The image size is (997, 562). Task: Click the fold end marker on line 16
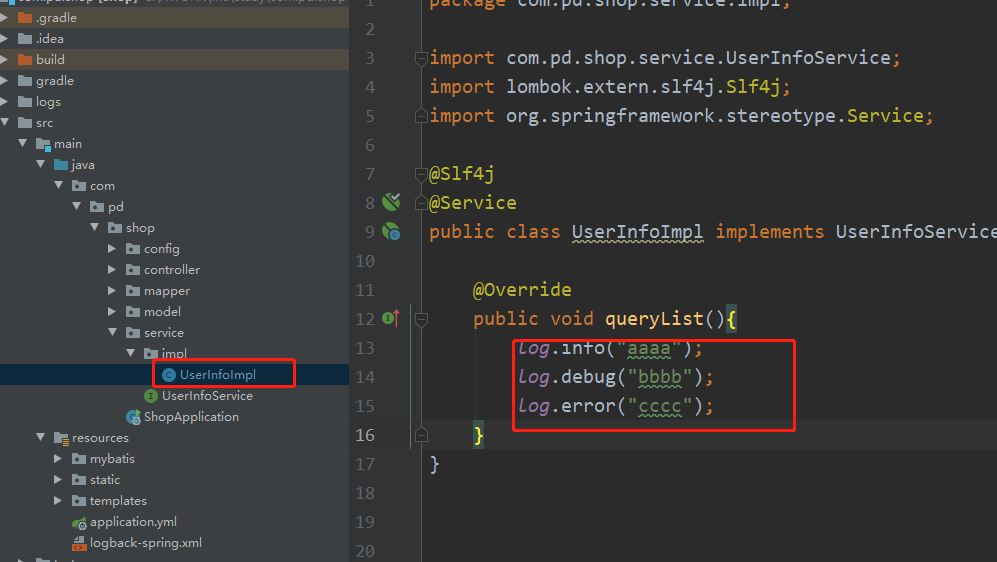[421, 435]
